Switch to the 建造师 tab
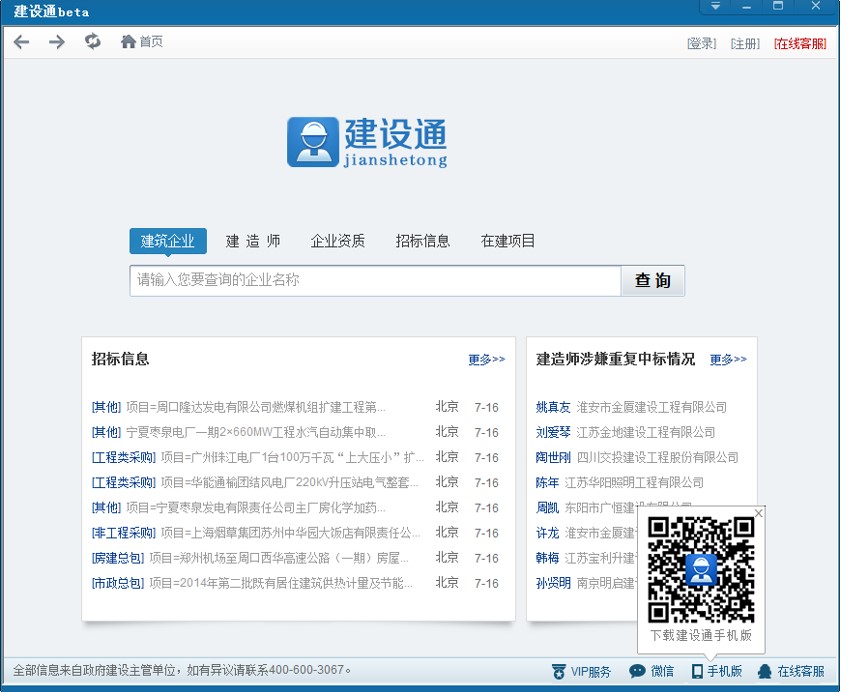 [253, 241]
